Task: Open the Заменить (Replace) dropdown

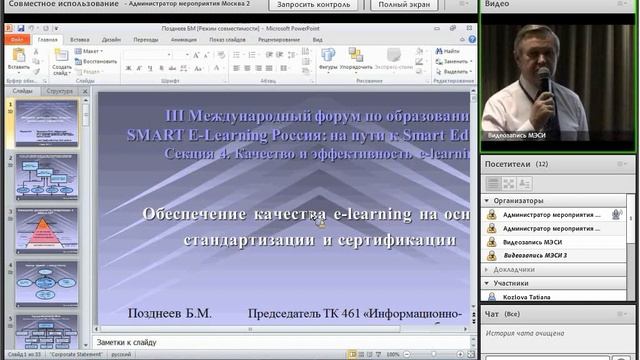Action: [x=453, y=61]
